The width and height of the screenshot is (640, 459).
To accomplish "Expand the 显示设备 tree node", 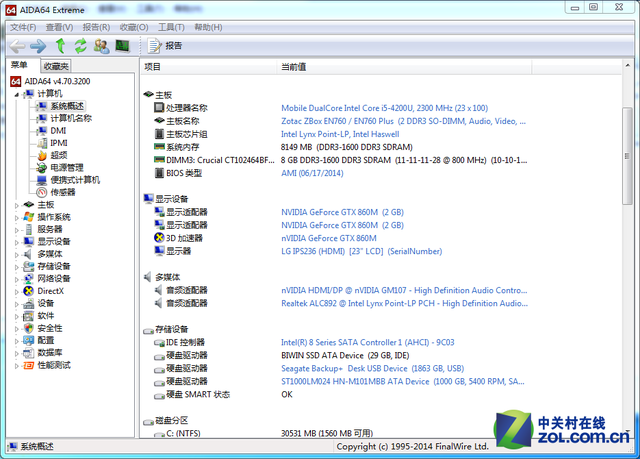I will (17, 242).
